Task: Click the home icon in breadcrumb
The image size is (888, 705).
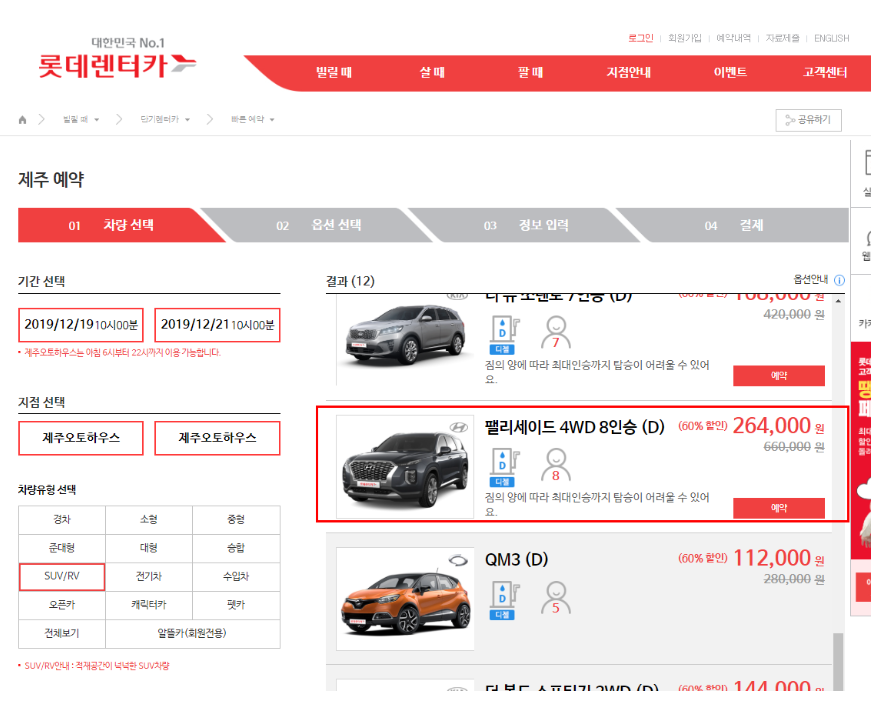Action: (x=23, y=119)
